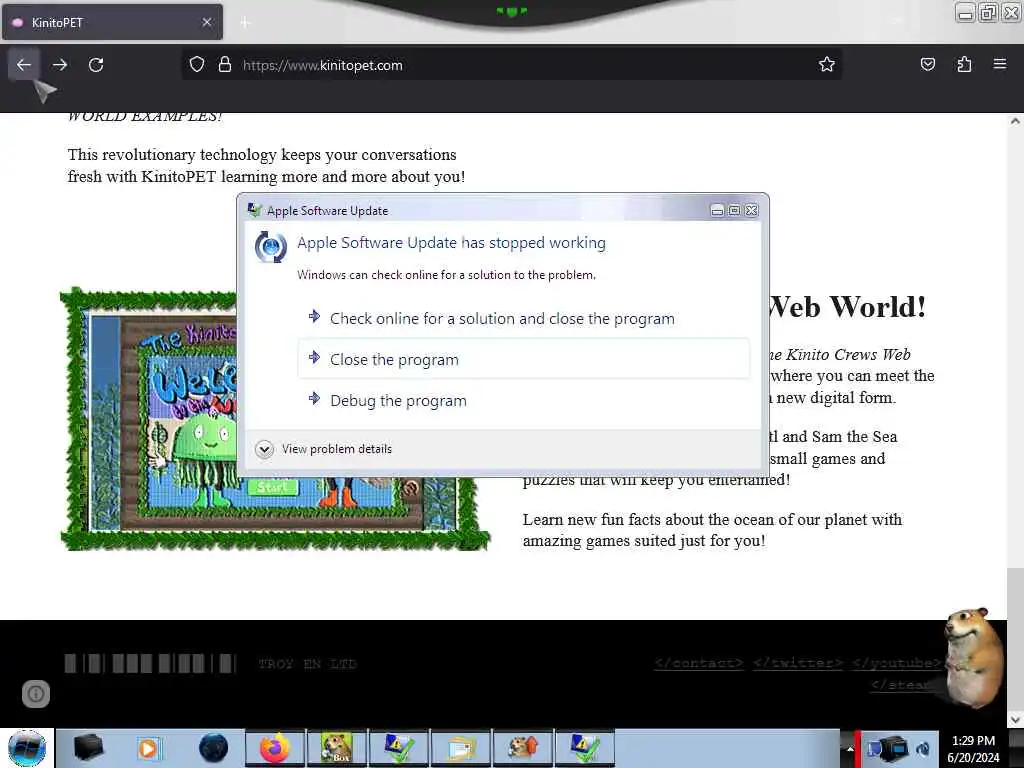Close the Apple Software Update dialog
The width and height of the screenshot is (1024, 768).
click(x=752, y=210)
